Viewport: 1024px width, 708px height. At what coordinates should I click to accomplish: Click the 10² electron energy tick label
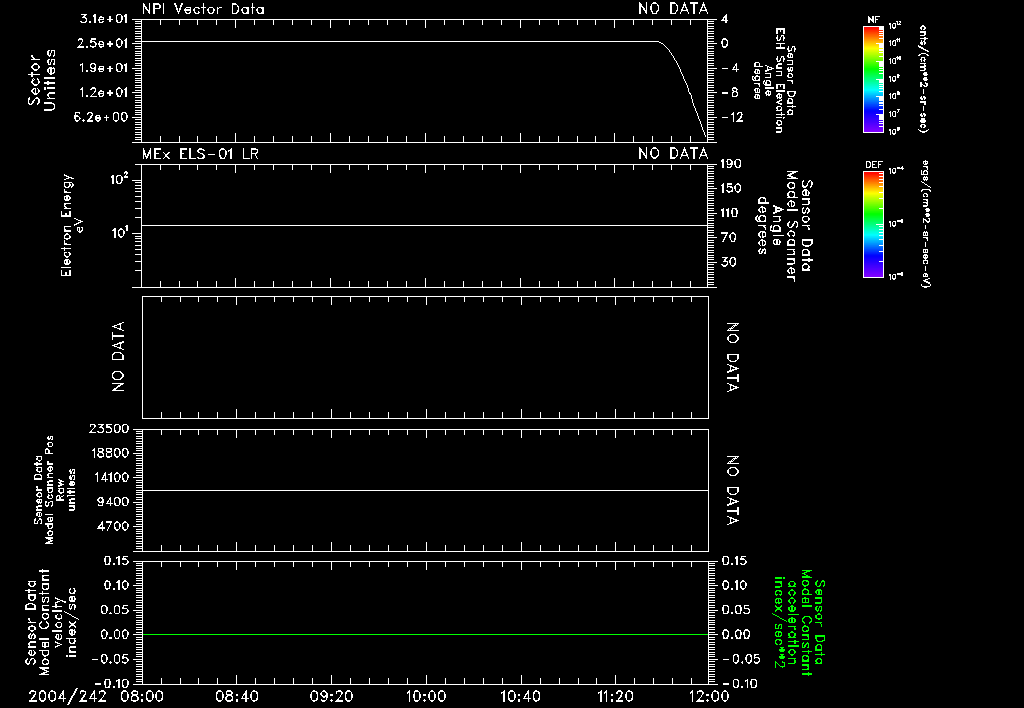[x=119, y=178]
